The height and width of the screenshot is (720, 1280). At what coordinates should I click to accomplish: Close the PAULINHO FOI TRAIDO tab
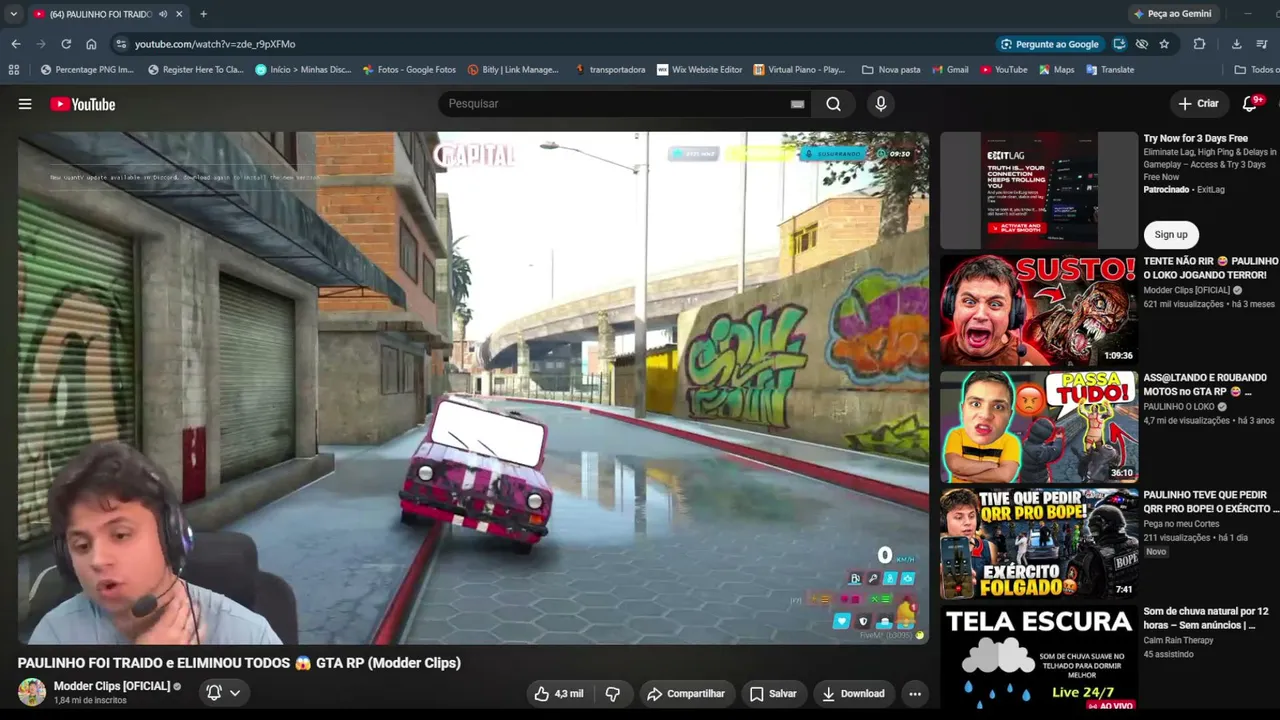pyautogui.click(x=179, y=14)
